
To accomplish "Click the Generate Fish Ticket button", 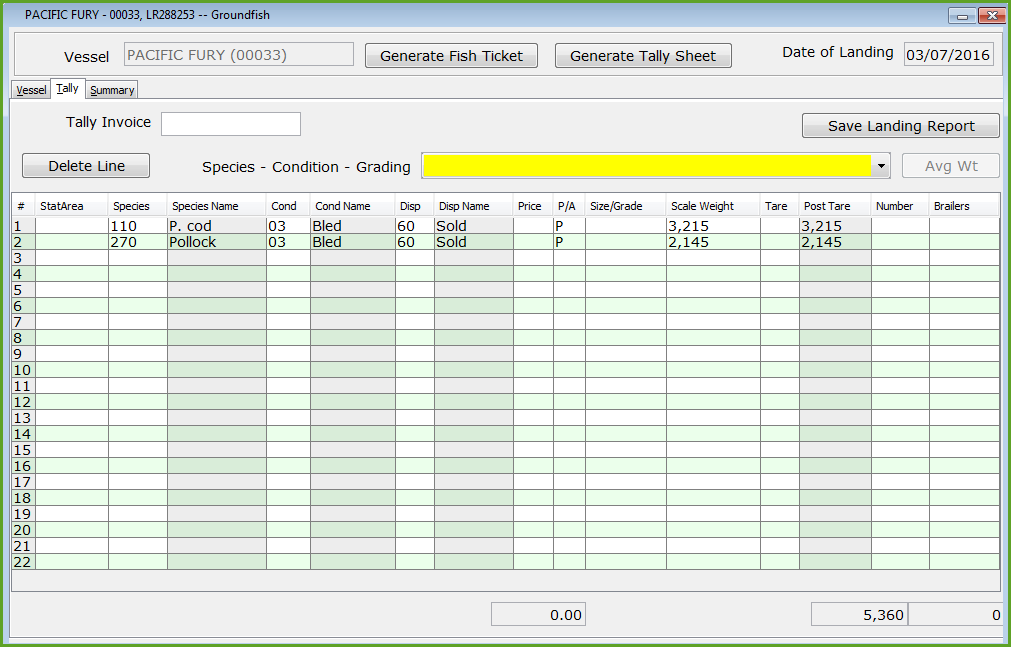I will tap(451, 56).
